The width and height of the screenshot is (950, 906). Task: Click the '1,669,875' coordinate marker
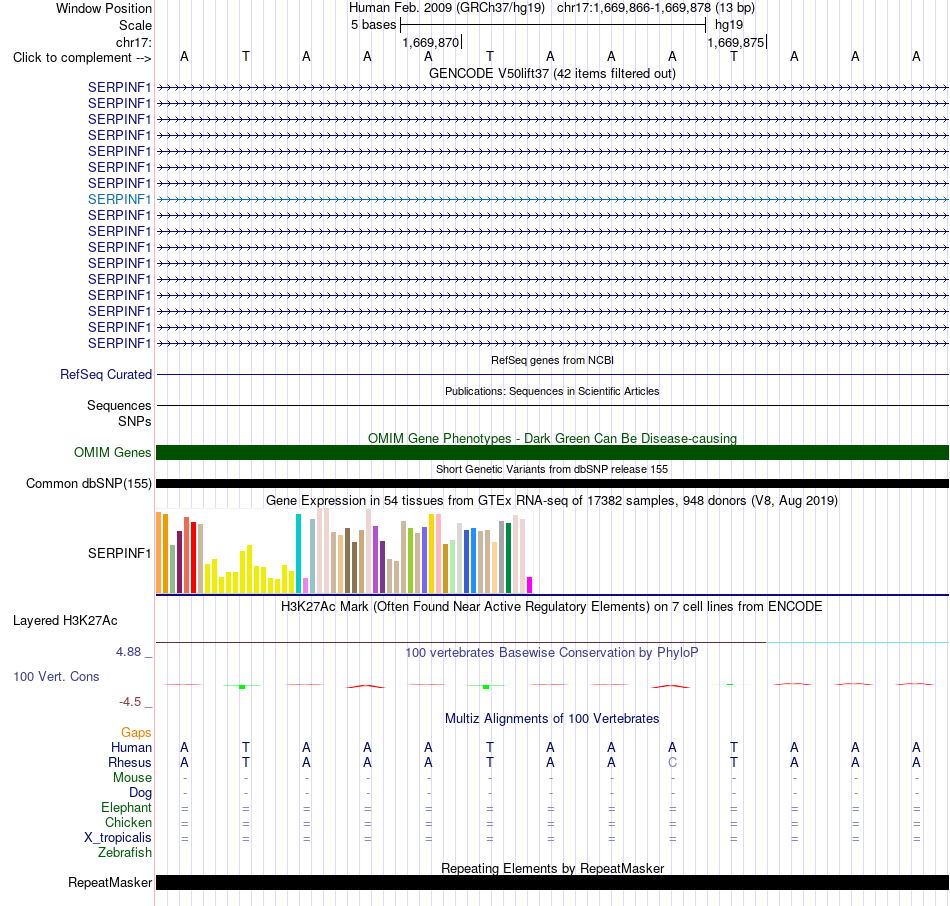tap(736, 42)
